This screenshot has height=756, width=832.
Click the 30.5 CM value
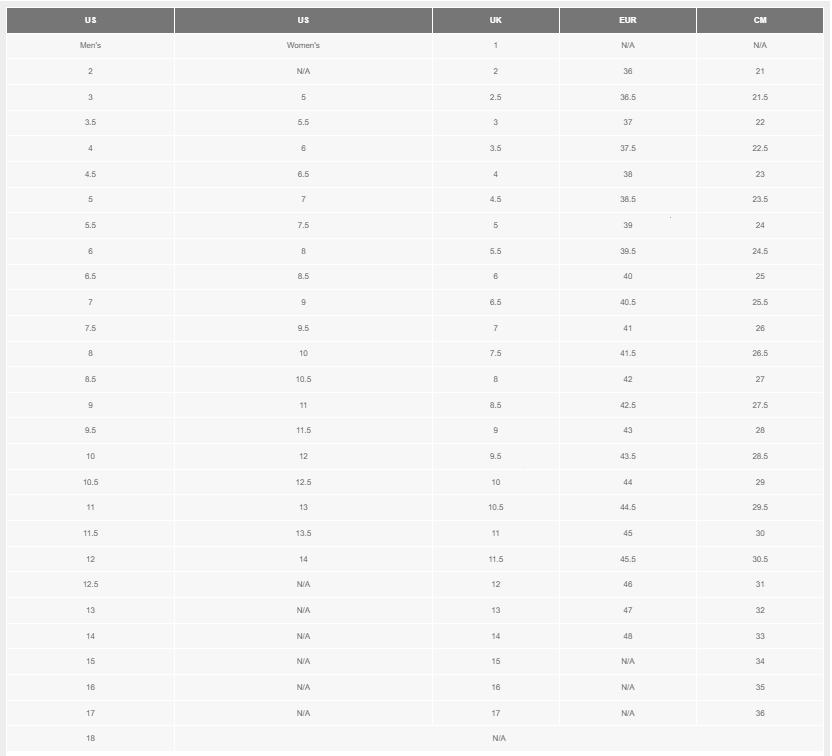[760, 559]
